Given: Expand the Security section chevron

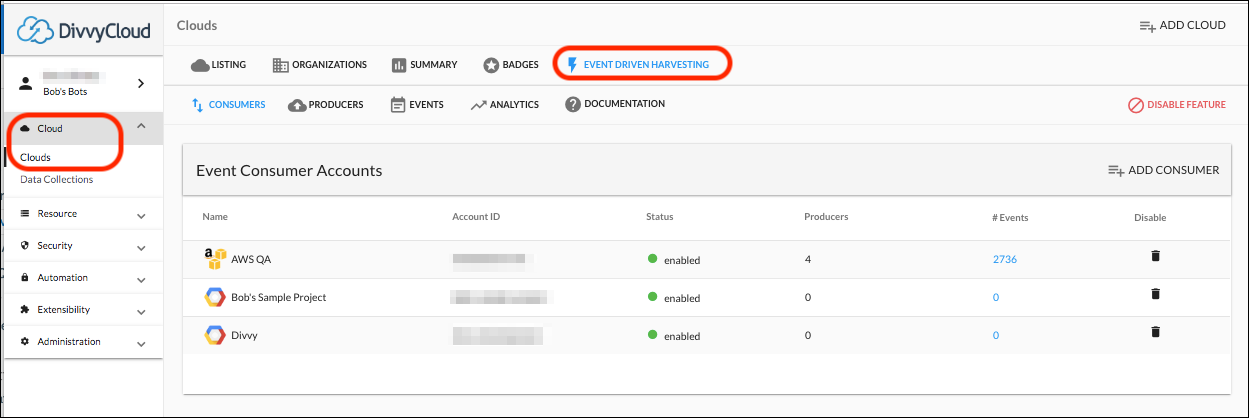Looking at the screenshot, I should 141,247.
